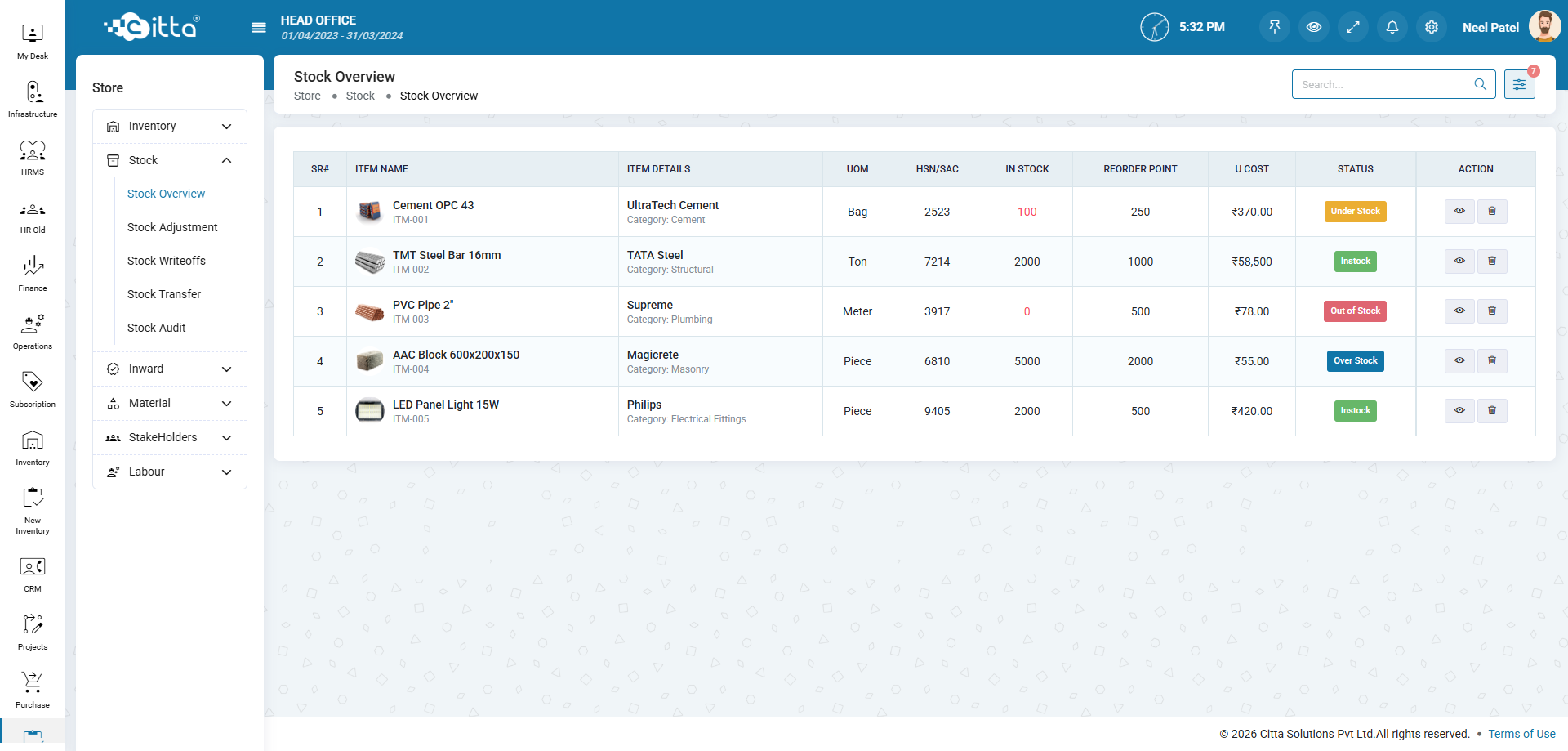
Task: Click the pin icon in top bar
Action: (1275, 27)
